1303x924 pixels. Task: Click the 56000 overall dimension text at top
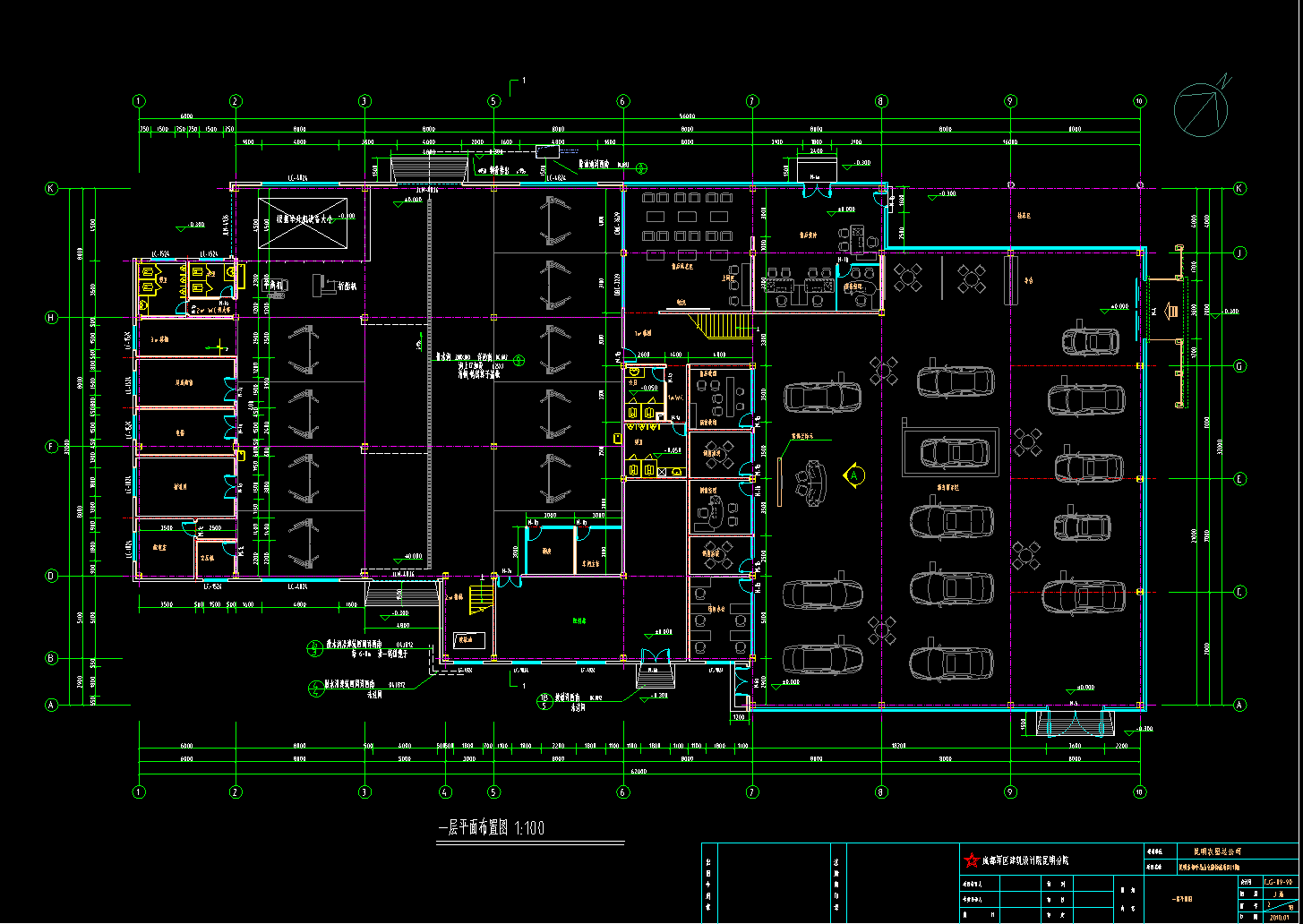tap(686, 116)
